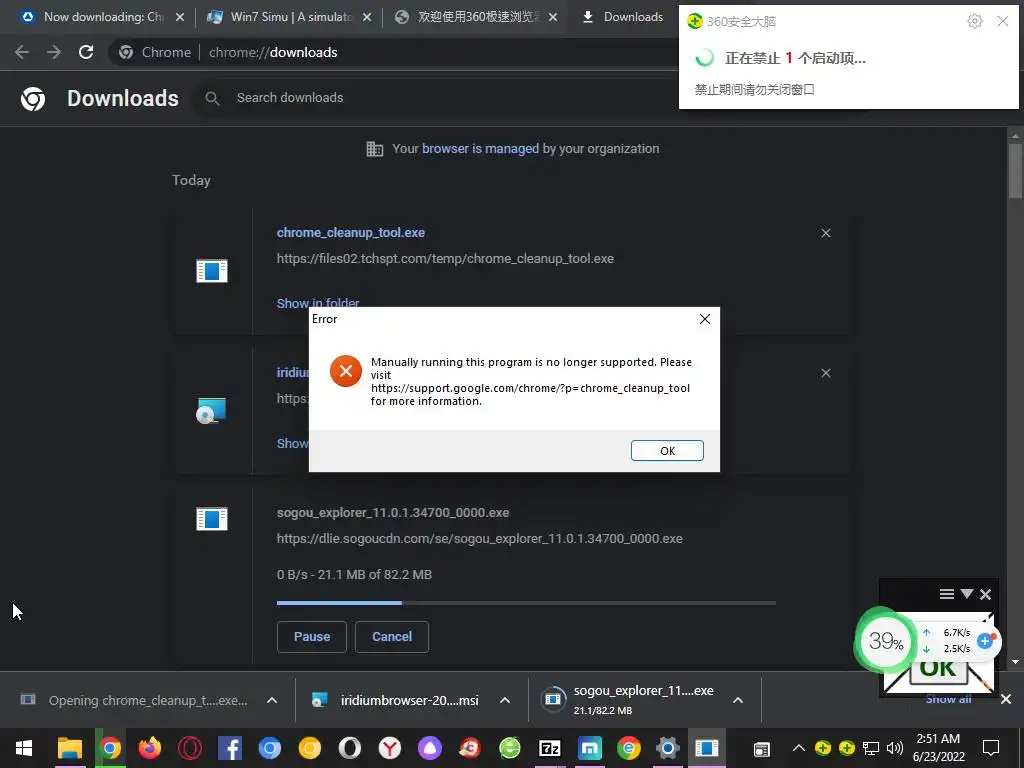The width and height of the screenshot is (1024, 768).
Task: Open the notification action center
Action: [x=991, y=748]
